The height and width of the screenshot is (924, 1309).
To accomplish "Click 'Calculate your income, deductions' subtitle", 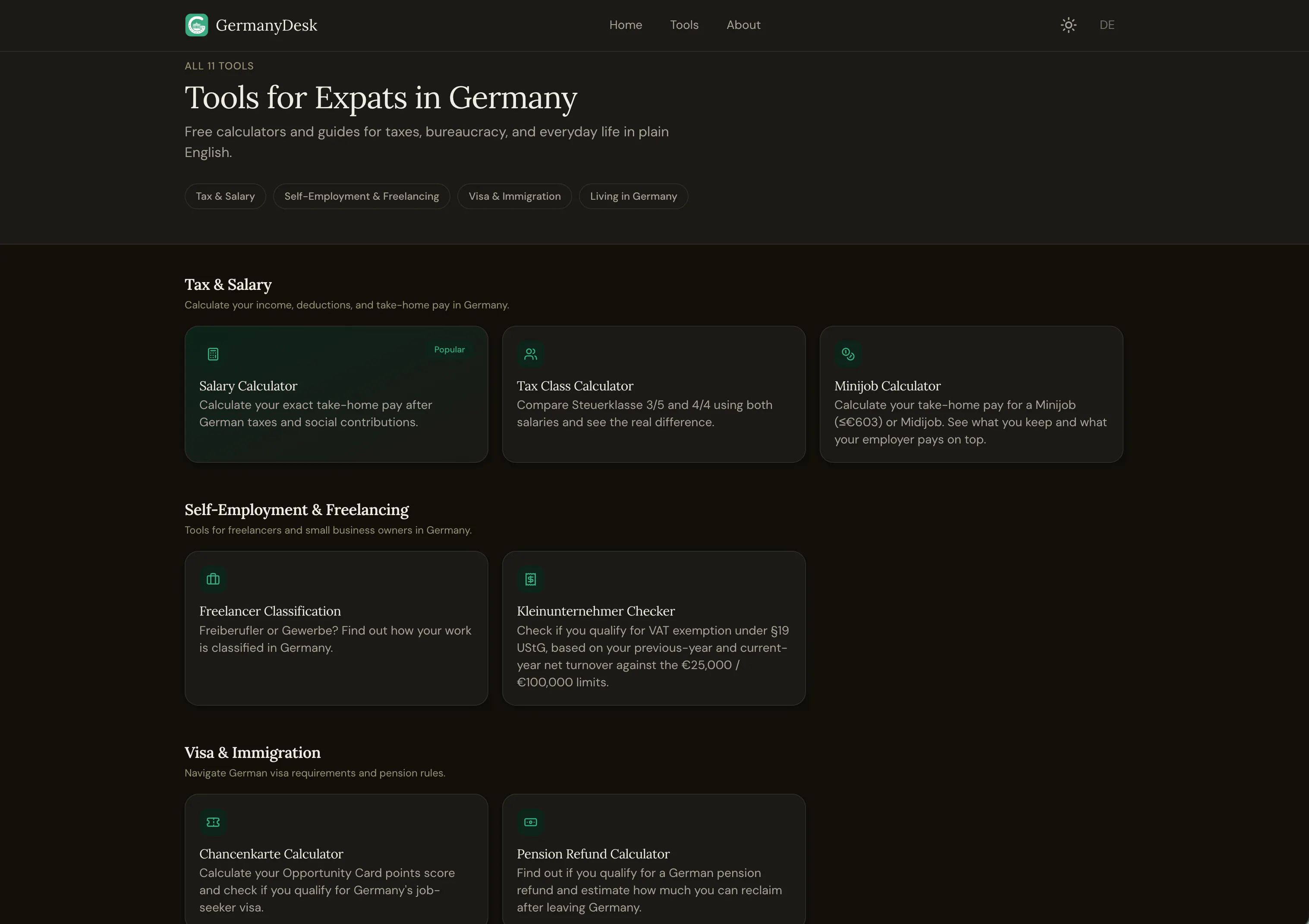I will tap(346, 305).
